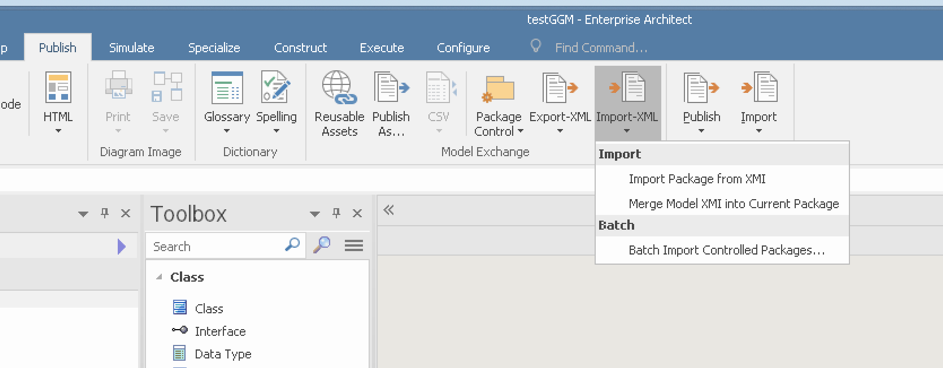The height and width of the screenshot is (368, 943).
Task: Open the Publish button dropdown arrow
Action: (x=701, y=130)
